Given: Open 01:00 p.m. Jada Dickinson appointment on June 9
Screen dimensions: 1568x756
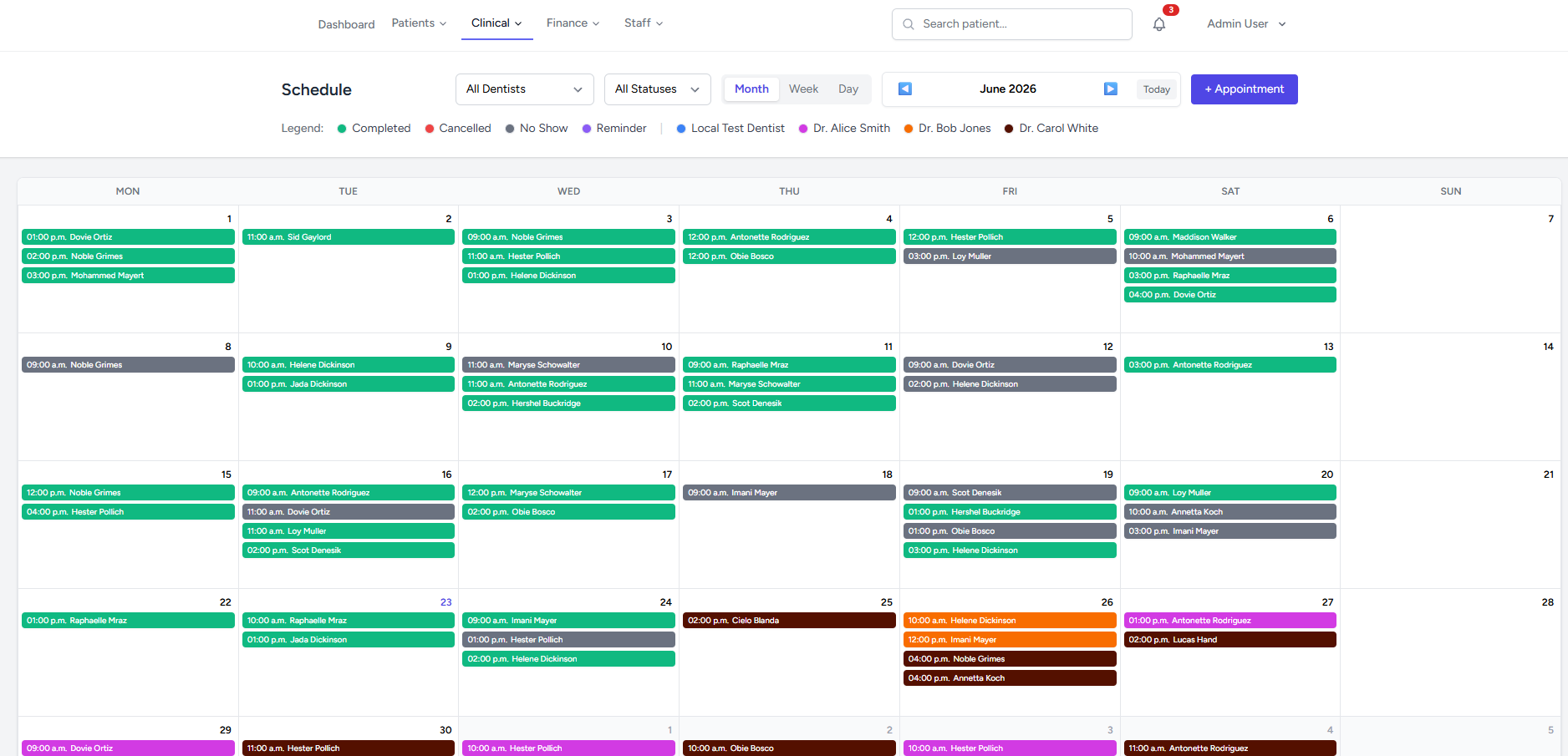Looking at the screenshot, I should click(x=349, y=384).
